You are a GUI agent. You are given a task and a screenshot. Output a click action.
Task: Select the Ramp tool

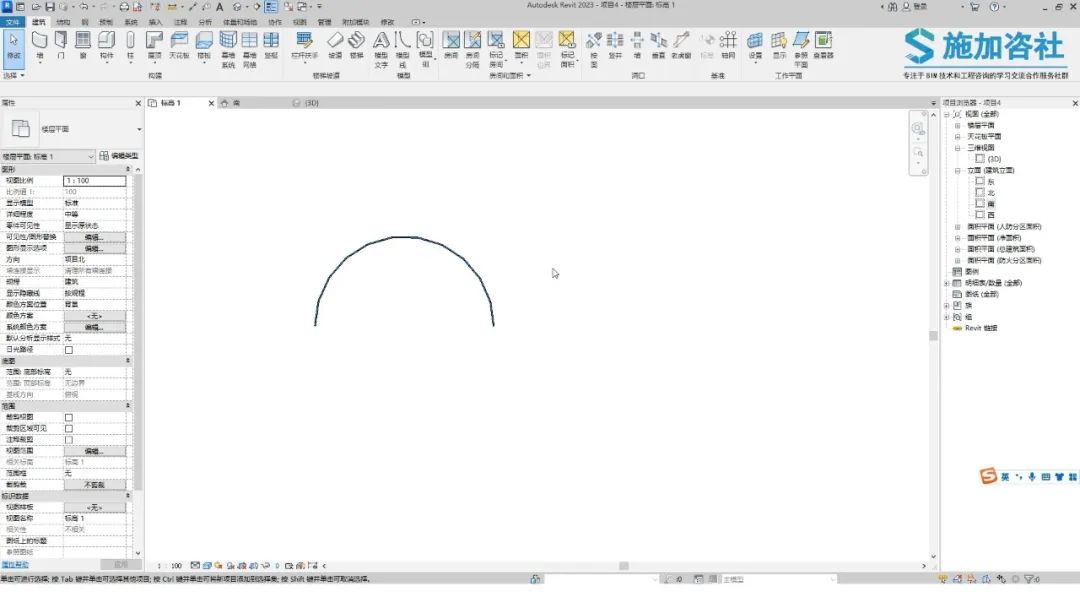335,45
